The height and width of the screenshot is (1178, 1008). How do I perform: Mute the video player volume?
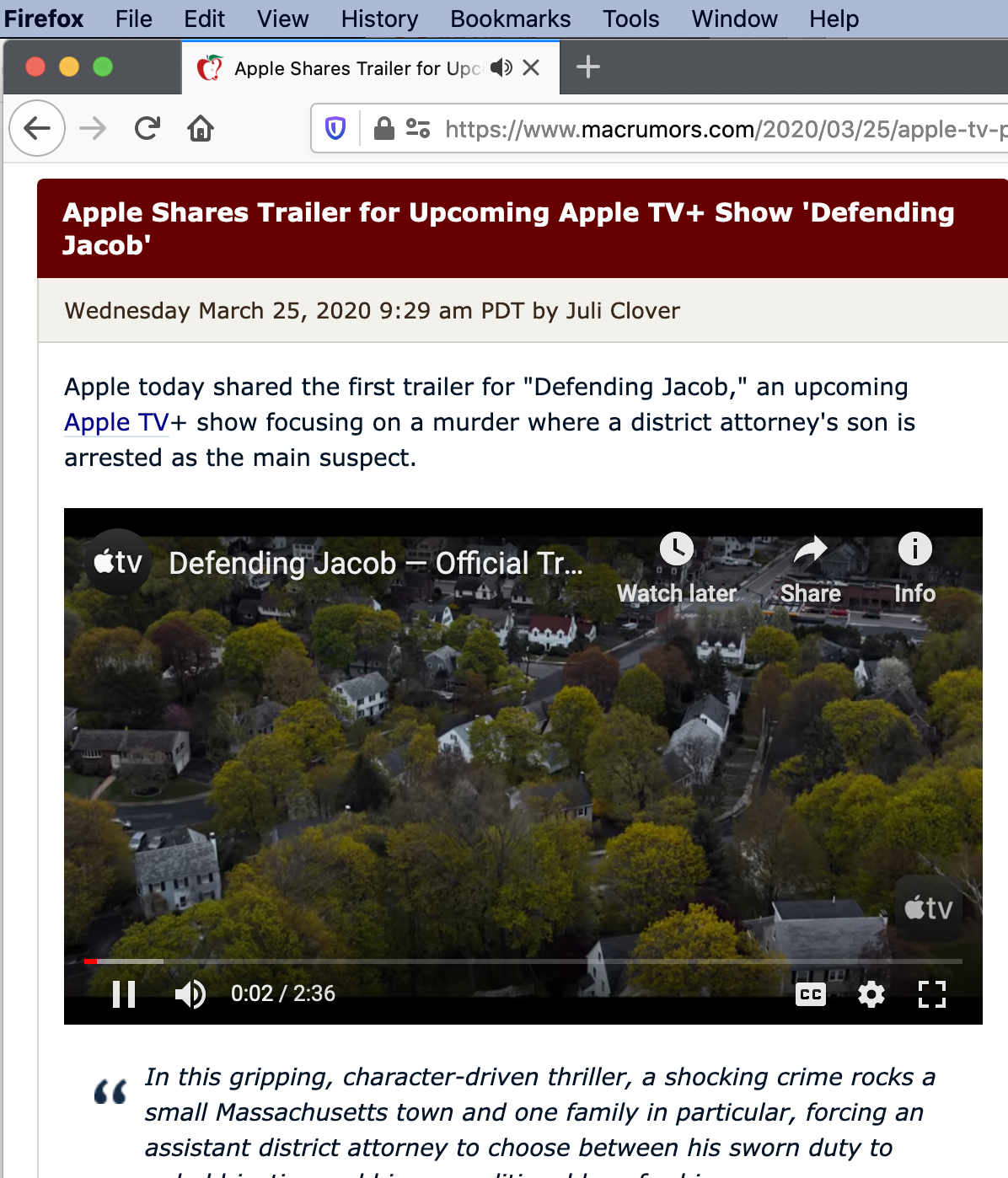[x=190, y=994]
